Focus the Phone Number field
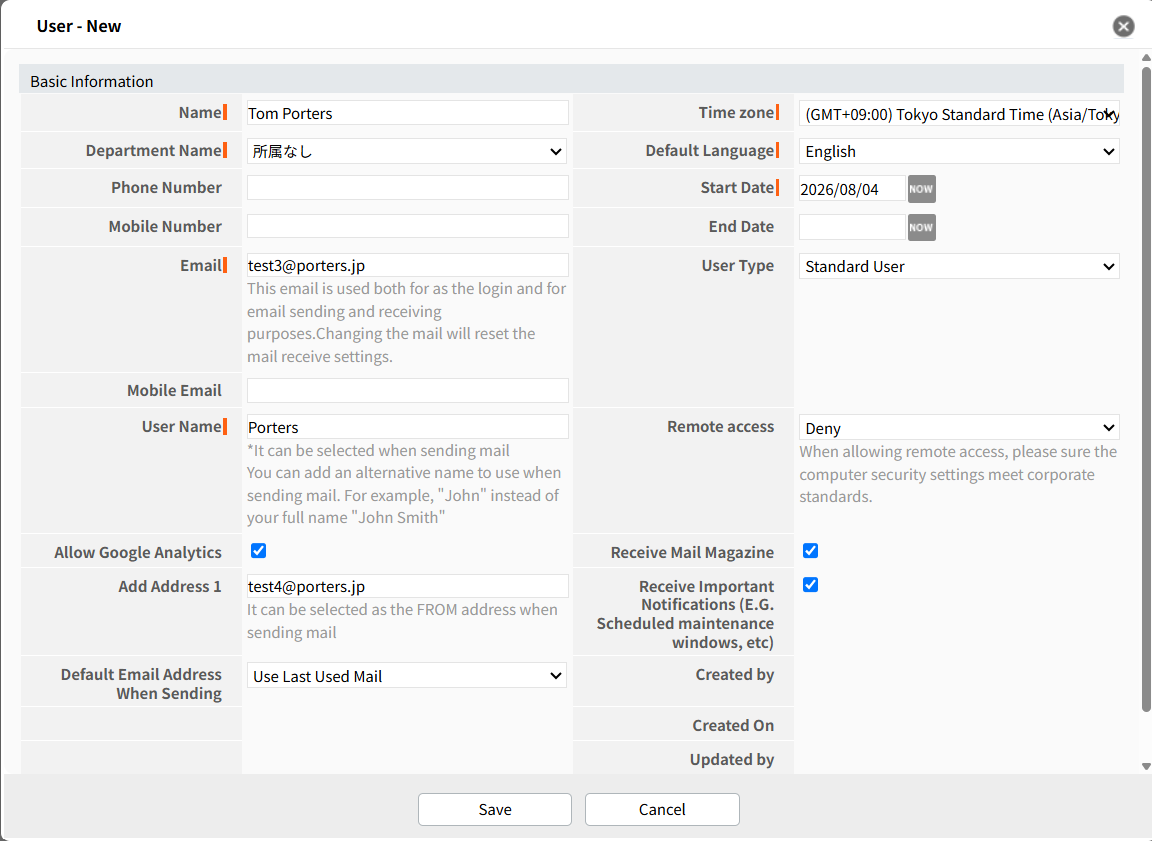1152x841 pixels. [x=408, y=187]
